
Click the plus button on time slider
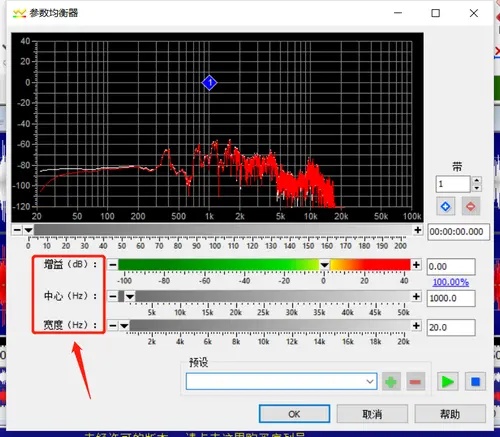(418, 230)
